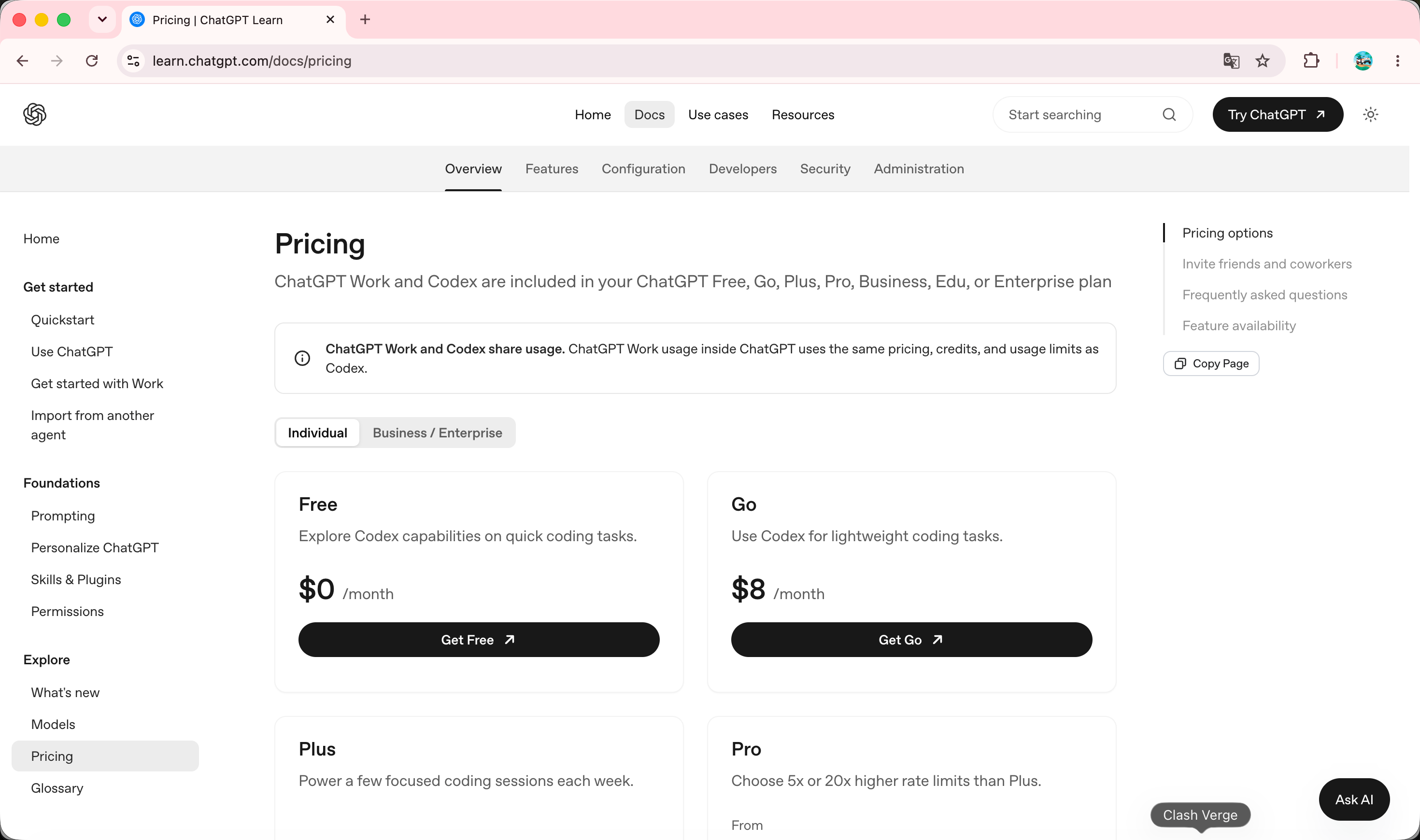Click the search magnifier icon

pos(1169,114)
